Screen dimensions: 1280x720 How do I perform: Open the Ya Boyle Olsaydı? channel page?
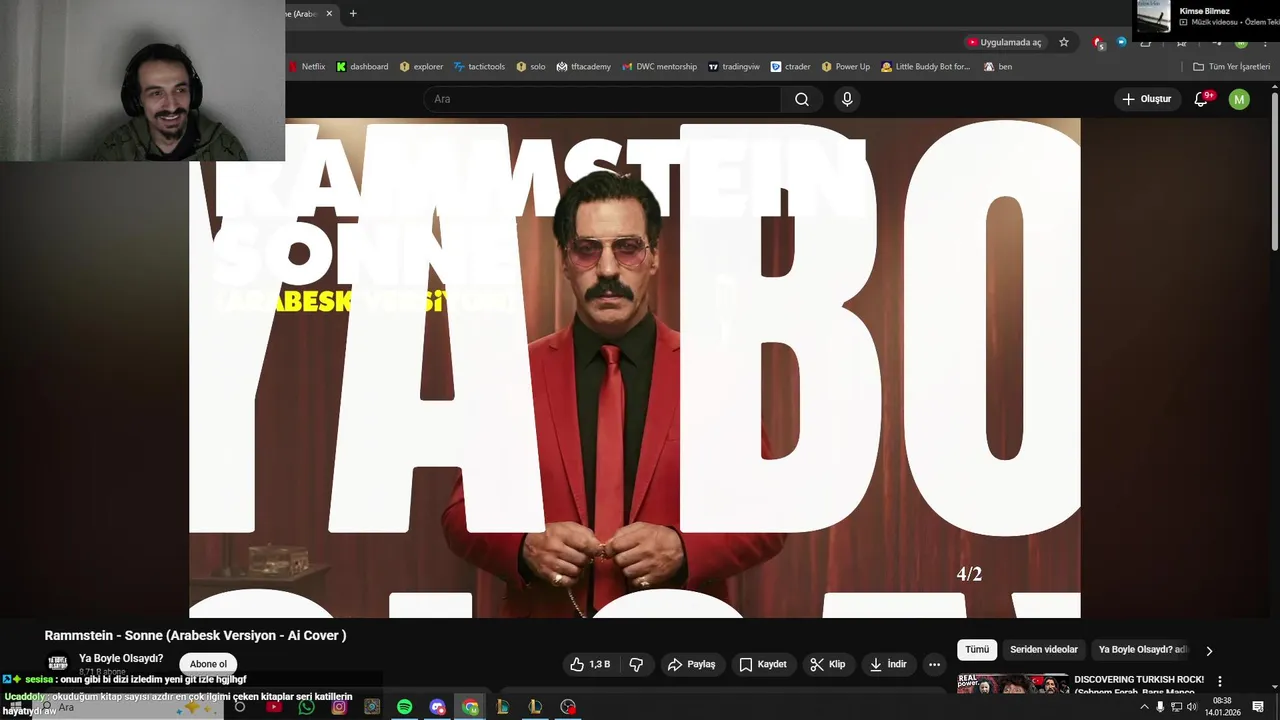click(x=121, y=658)
